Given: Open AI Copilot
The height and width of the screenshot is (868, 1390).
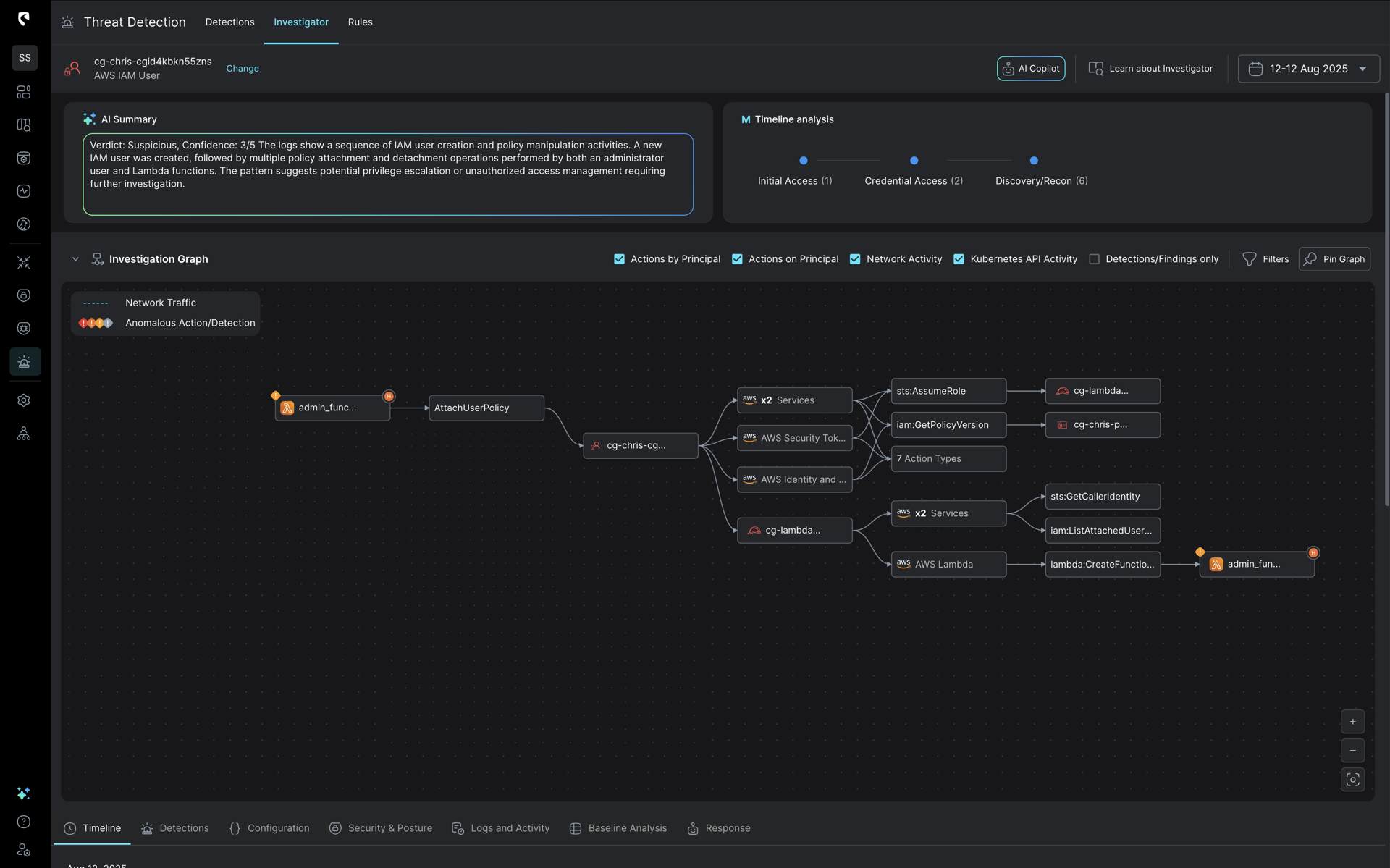Looking at the screenshot, I should coord(1031,69).
